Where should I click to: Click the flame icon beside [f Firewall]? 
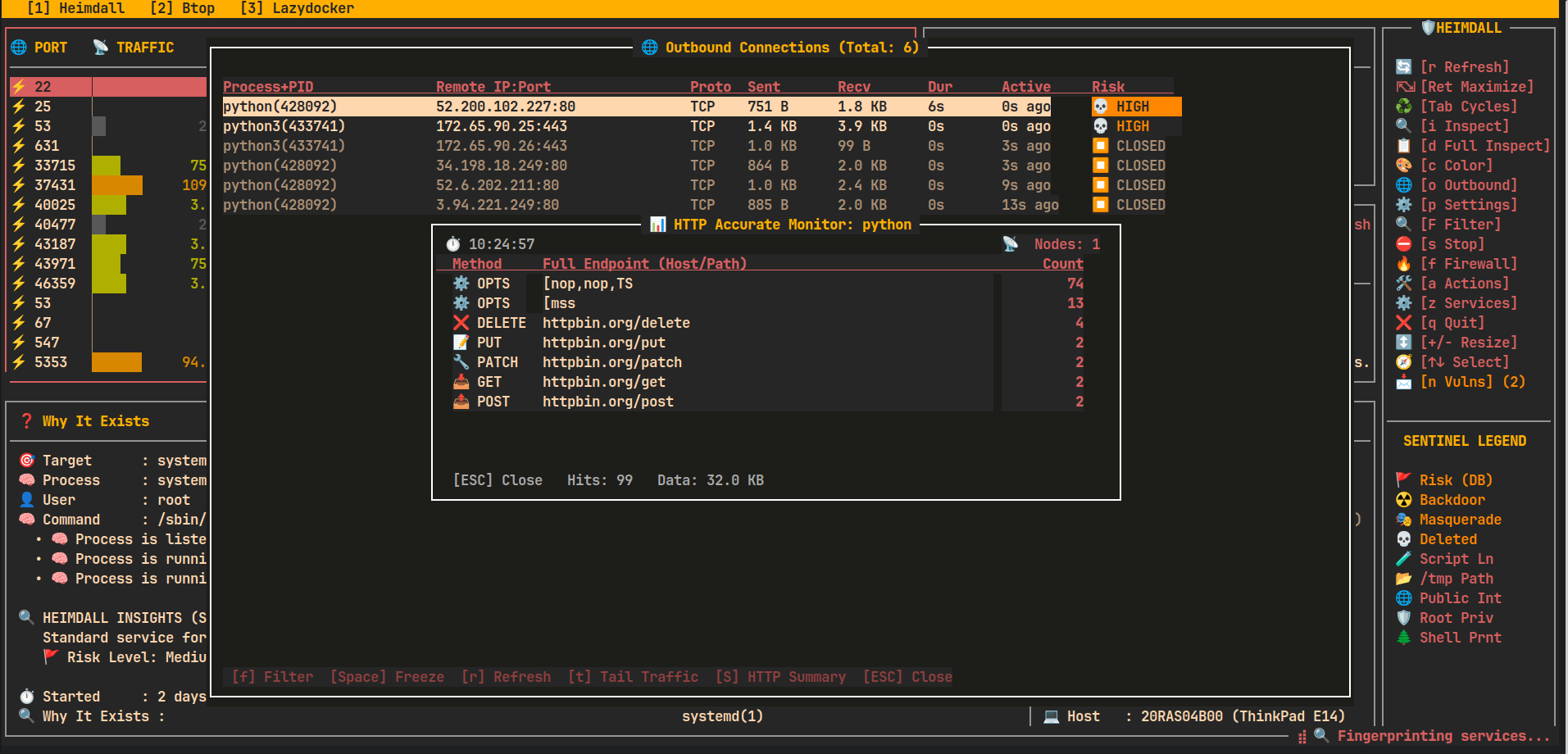pyautogui.click(x=1404, y=264)
